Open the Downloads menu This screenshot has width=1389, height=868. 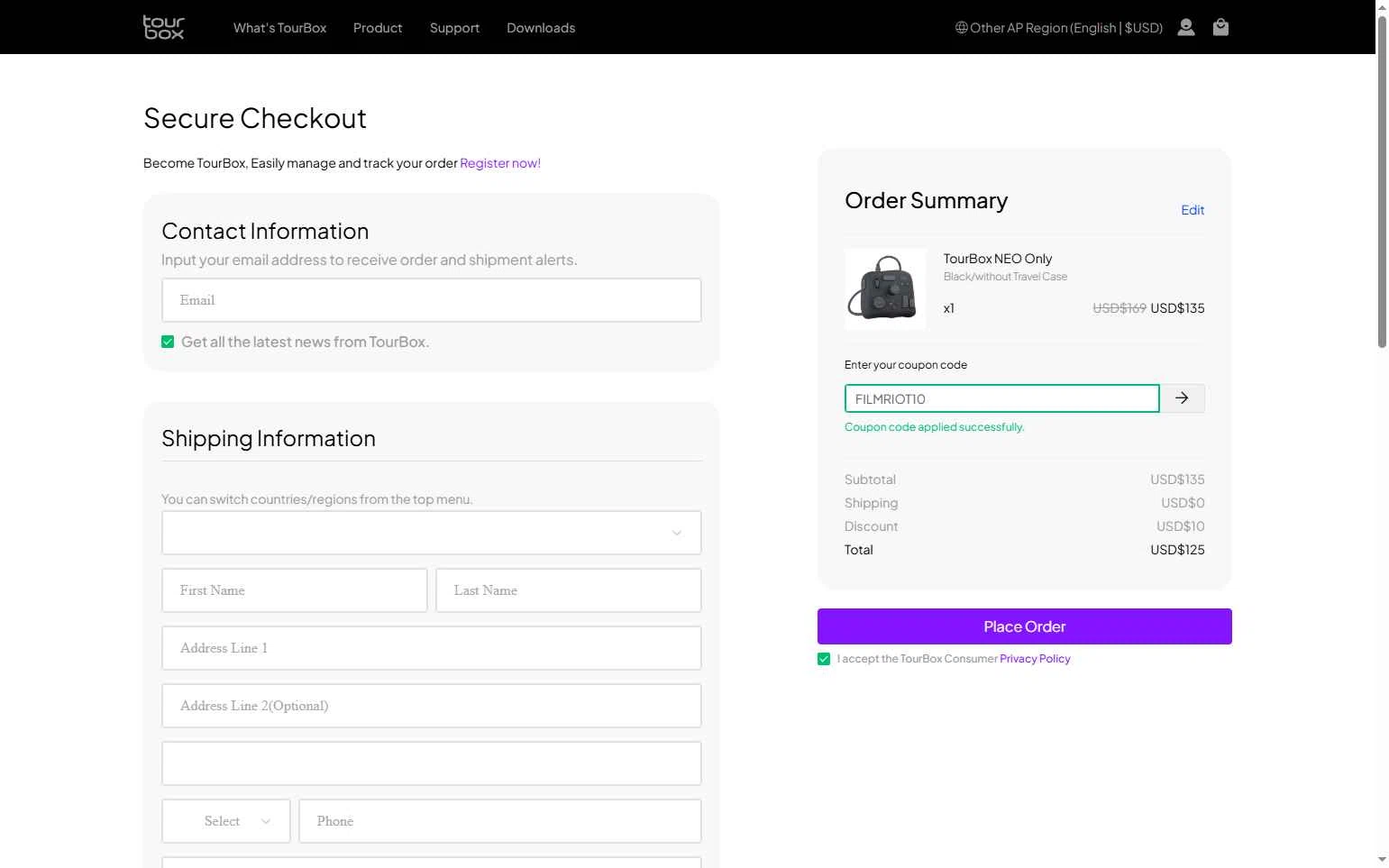point(541,28)
